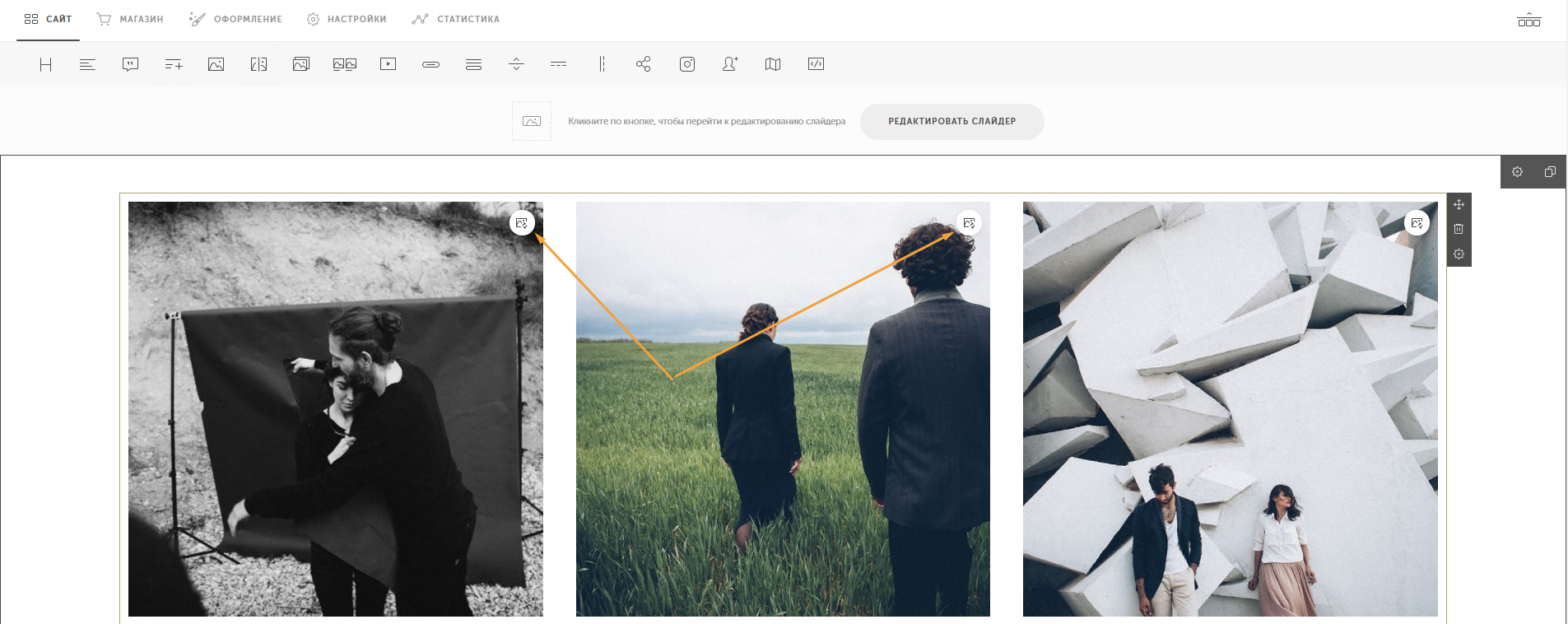Add Instagram feed block

coord(687,64)
